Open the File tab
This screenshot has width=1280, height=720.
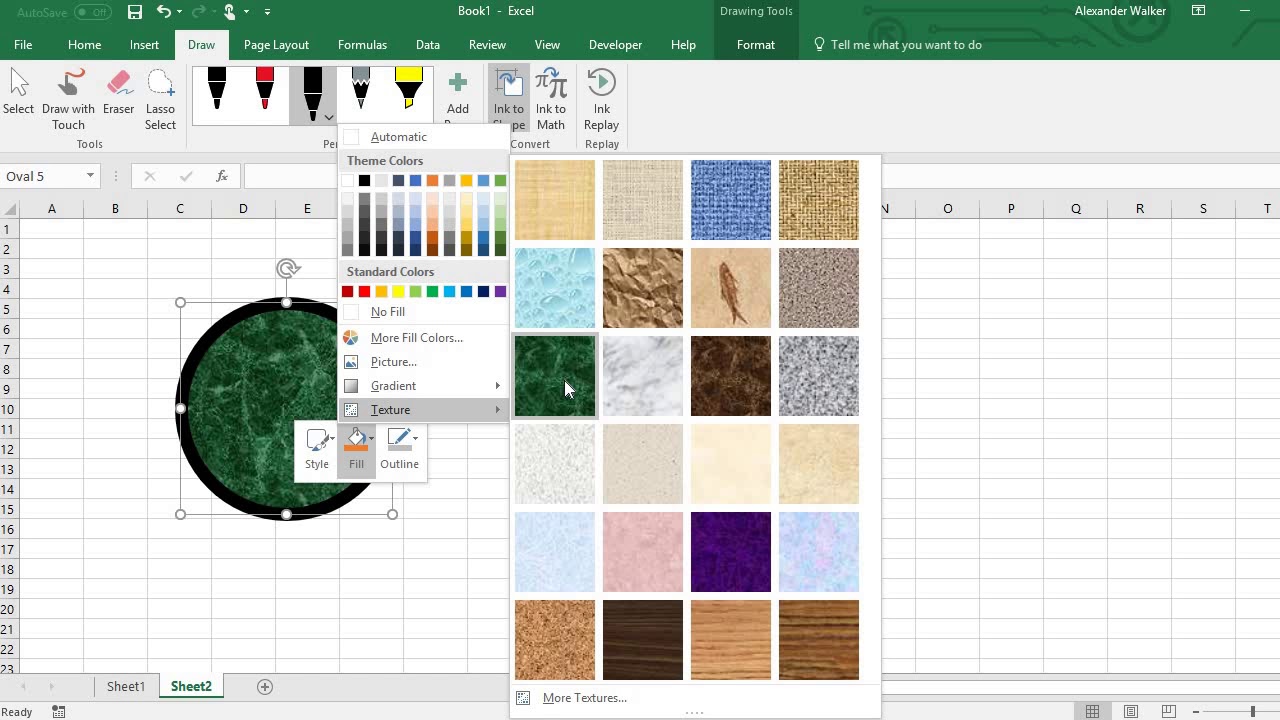click(x=23, y=45)
